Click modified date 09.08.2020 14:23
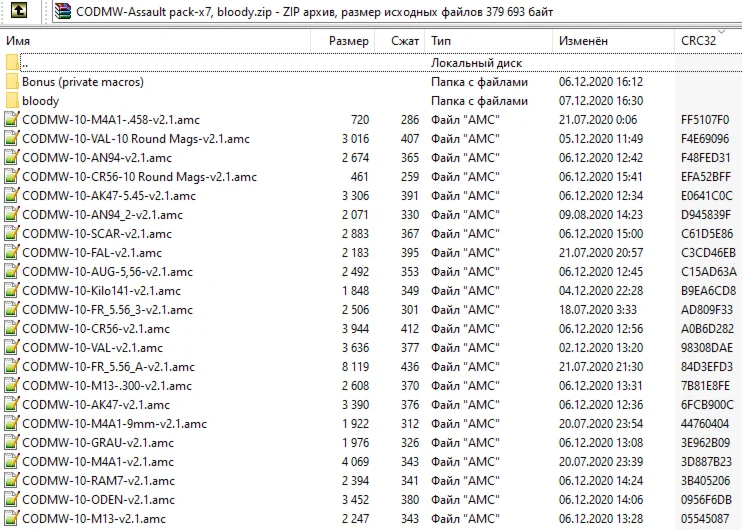Screen dimensions: 744x532 point(601,215)
